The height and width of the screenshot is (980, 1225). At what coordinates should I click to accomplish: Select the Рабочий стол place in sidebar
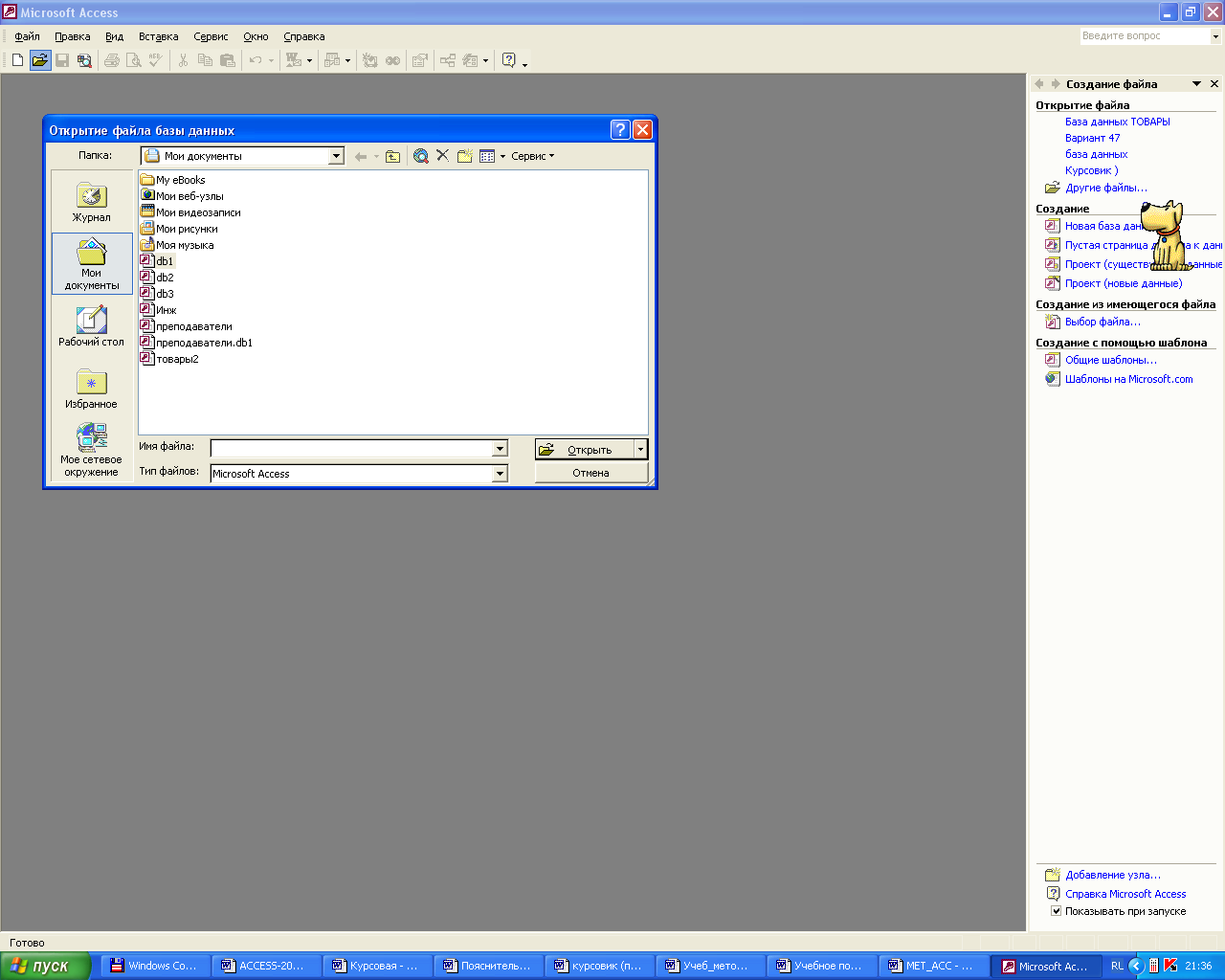[92, 326]
